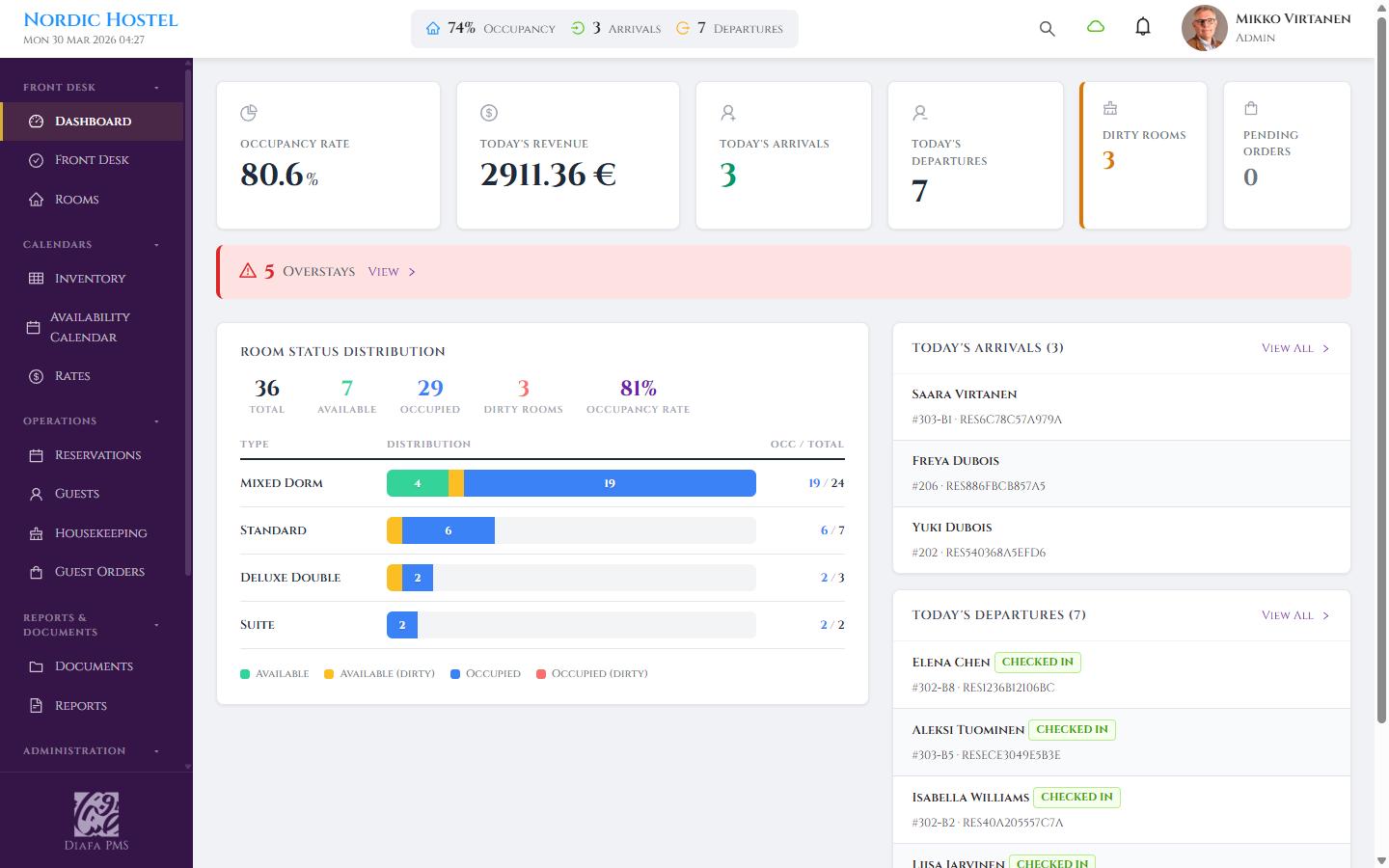
Task: Collapse the Calendars sidebar section
Action: click(x=156, y=245)
